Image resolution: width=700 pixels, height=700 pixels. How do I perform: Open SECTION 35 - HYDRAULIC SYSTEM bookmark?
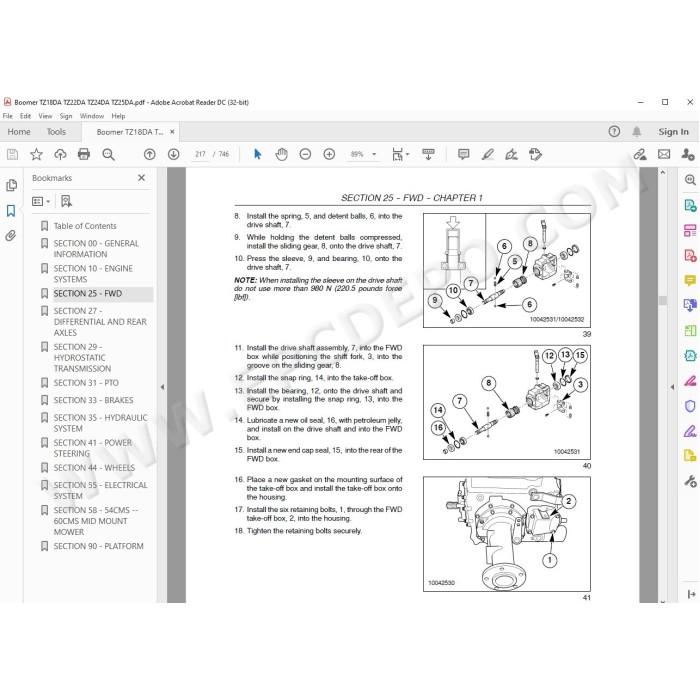[x=100, y=423]
